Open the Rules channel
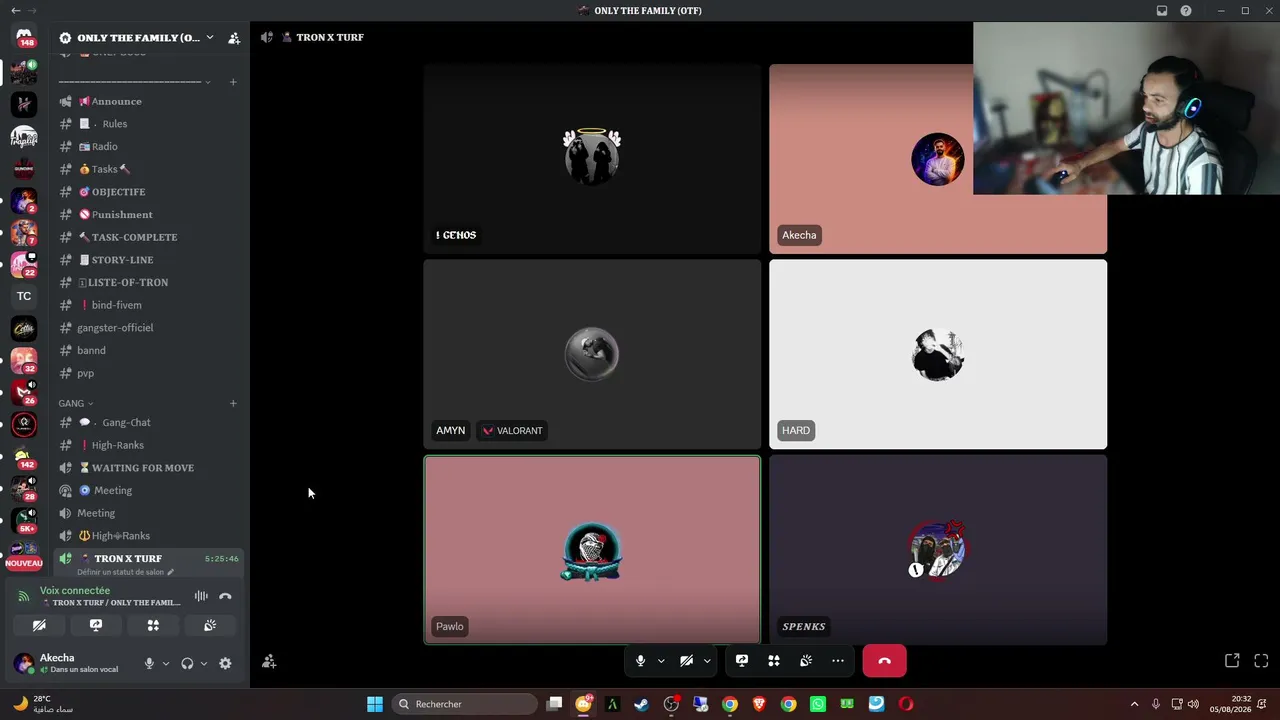The image size is (1280, 720). pyautogui.click(x=148, y=124)
